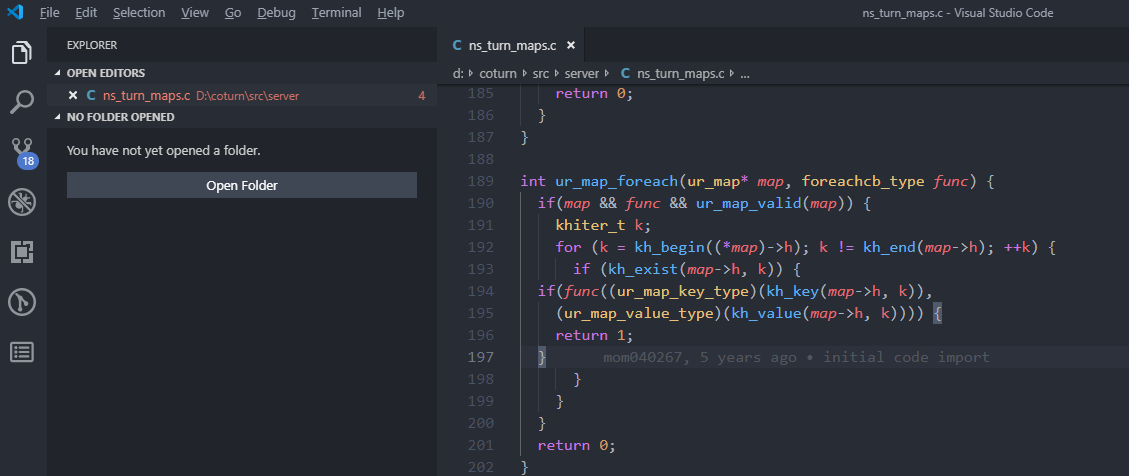Click D:\coturn\src\server path label
The width and height of the screenshot is (1129, 476).
pos(248,96)
